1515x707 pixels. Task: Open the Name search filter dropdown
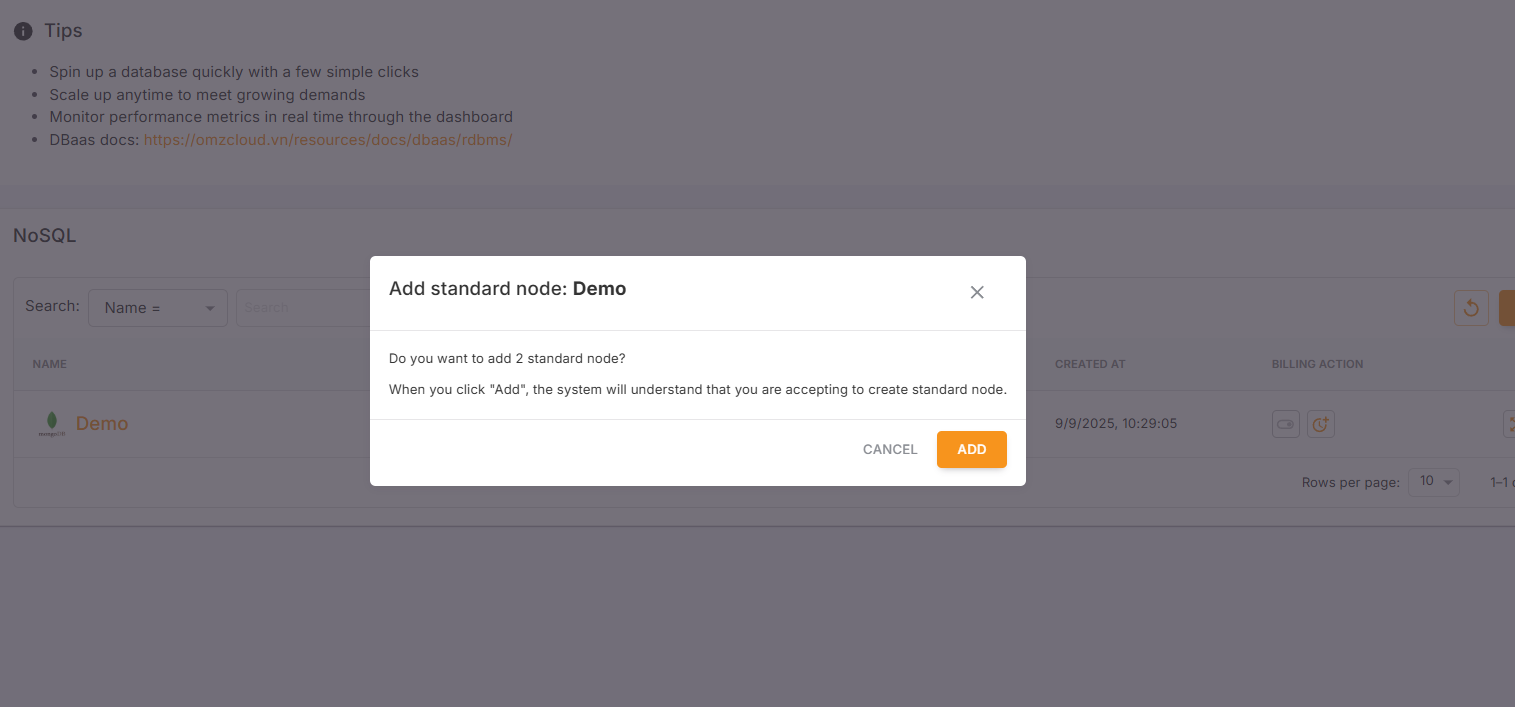[157, 307]
